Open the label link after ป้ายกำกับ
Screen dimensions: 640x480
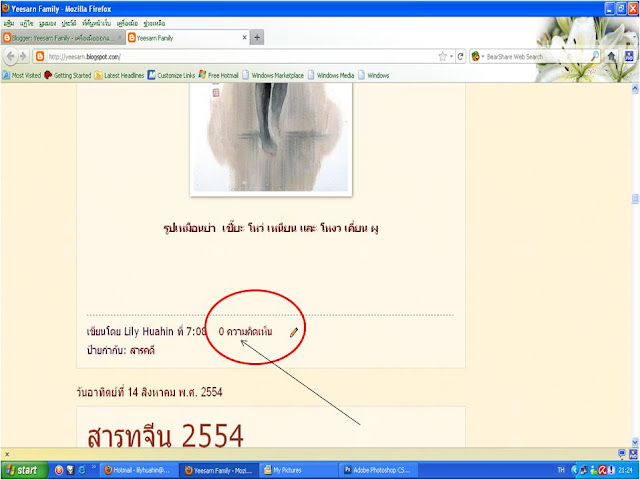pos(142,350)
